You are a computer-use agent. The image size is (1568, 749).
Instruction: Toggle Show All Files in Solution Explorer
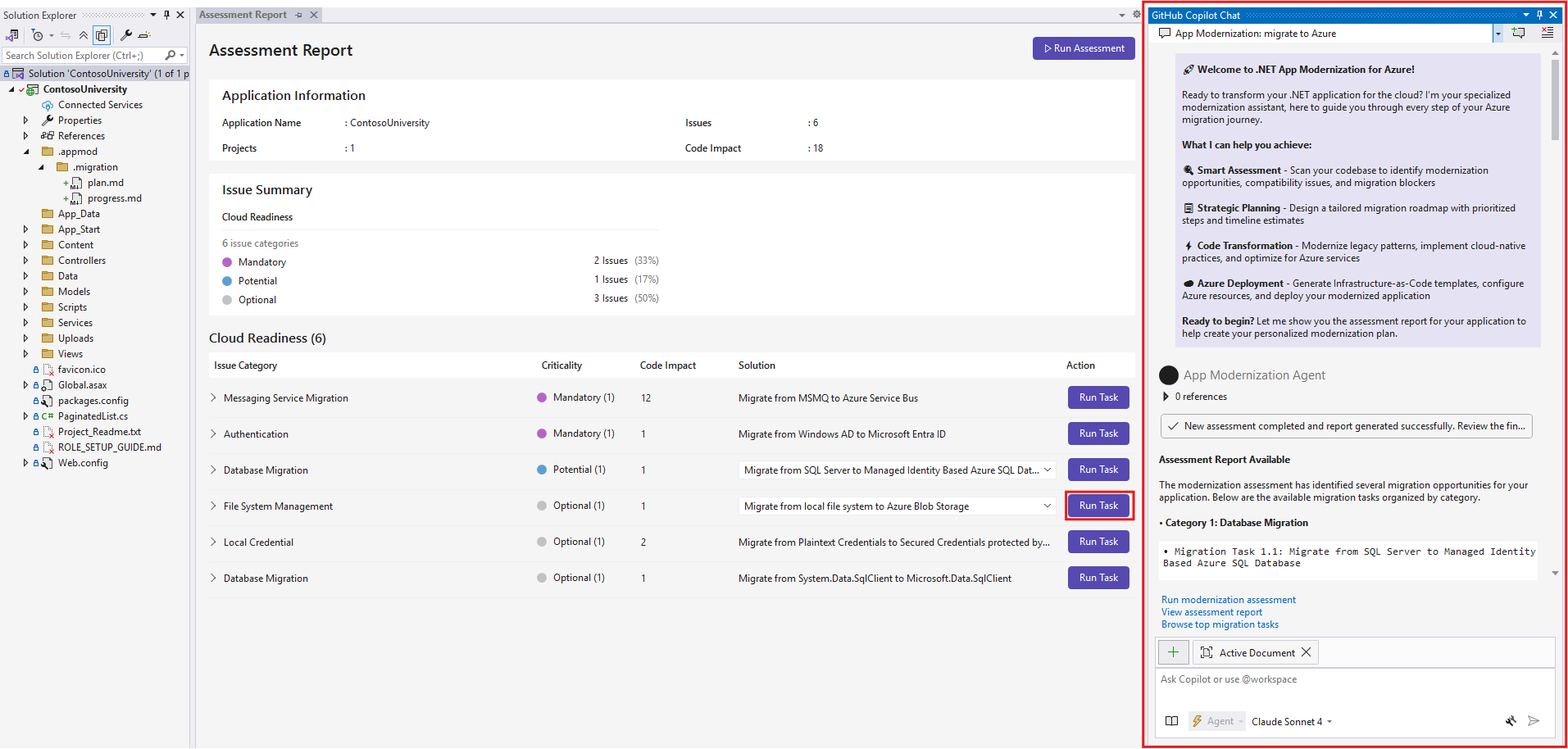102,35
